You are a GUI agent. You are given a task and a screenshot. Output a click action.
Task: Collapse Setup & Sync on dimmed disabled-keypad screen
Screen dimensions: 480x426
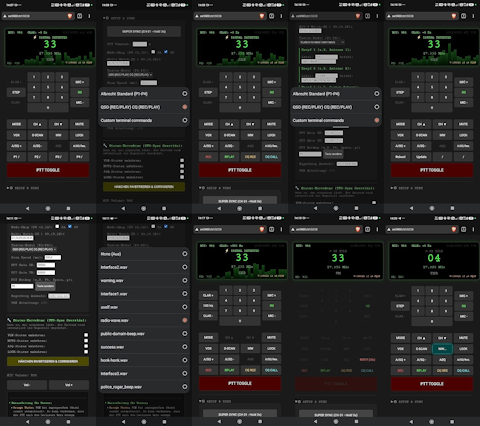[311, 402]
